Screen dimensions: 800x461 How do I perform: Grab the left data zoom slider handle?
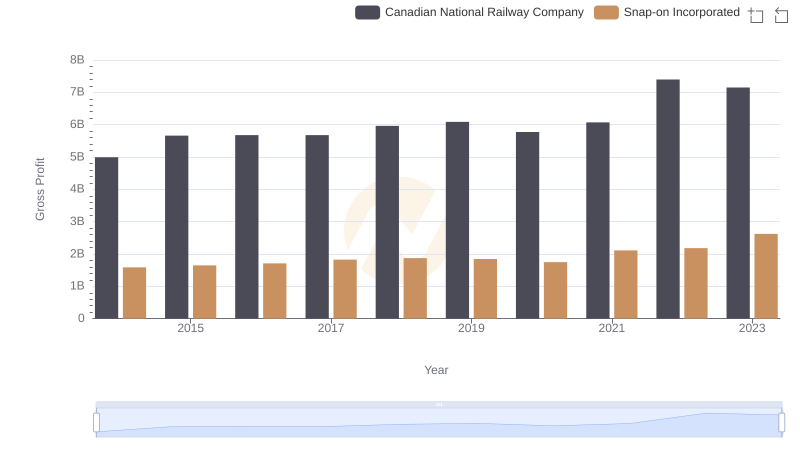coord(96,422)
